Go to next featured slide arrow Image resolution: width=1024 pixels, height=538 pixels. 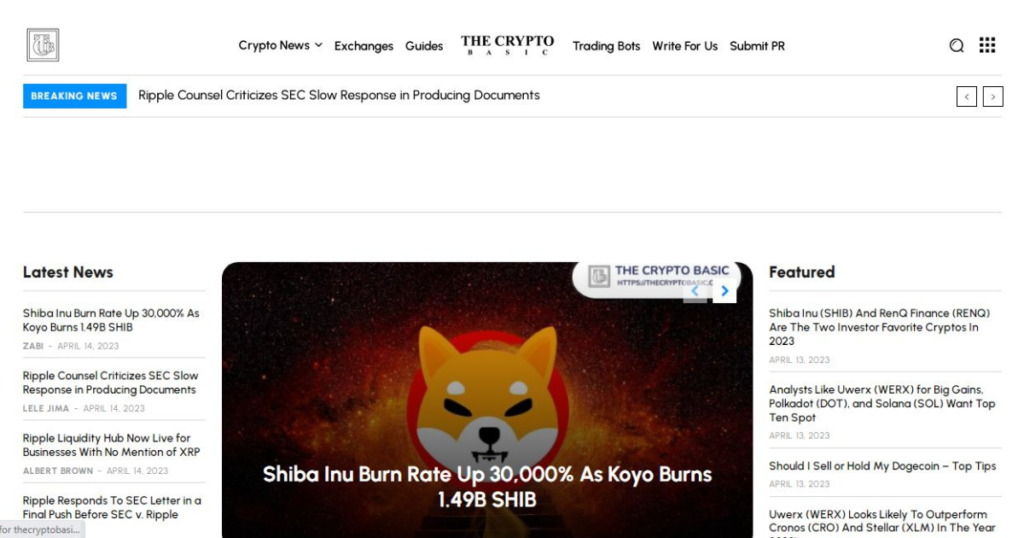pyautogui.click(x=724, y=291)
